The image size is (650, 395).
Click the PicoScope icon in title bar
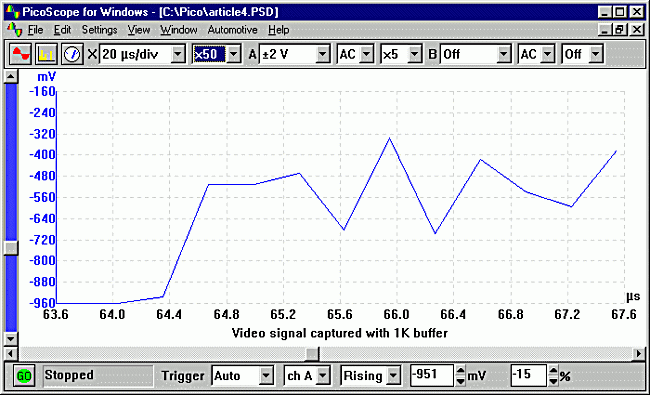click(12, 12)
